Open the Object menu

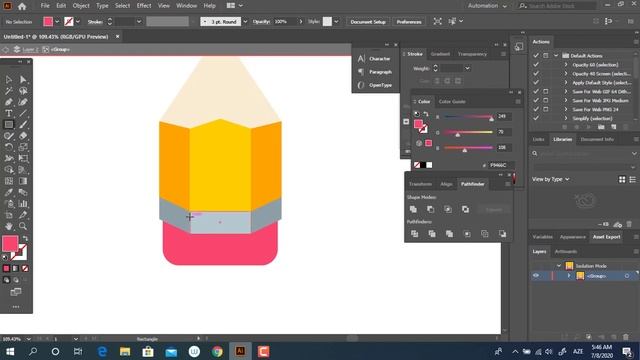click(81, 6)
